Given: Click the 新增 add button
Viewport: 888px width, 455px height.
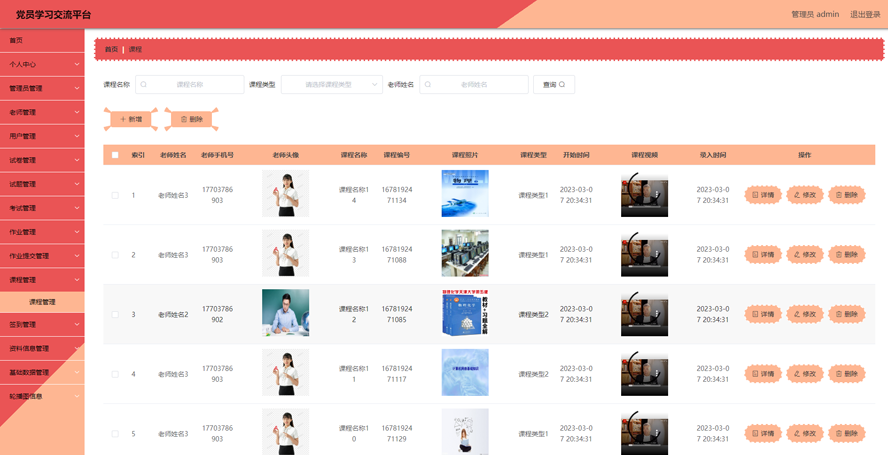Looking at the screenshot, I should coord(131,120).
